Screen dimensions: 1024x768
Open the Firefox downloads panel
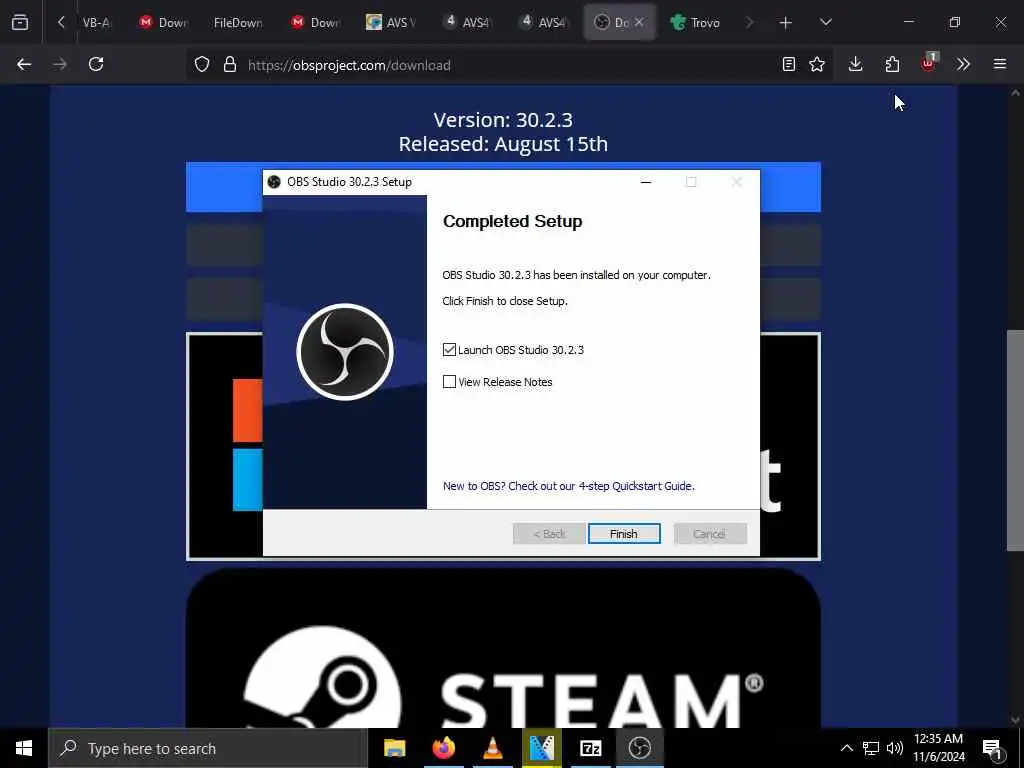[856, 64]
